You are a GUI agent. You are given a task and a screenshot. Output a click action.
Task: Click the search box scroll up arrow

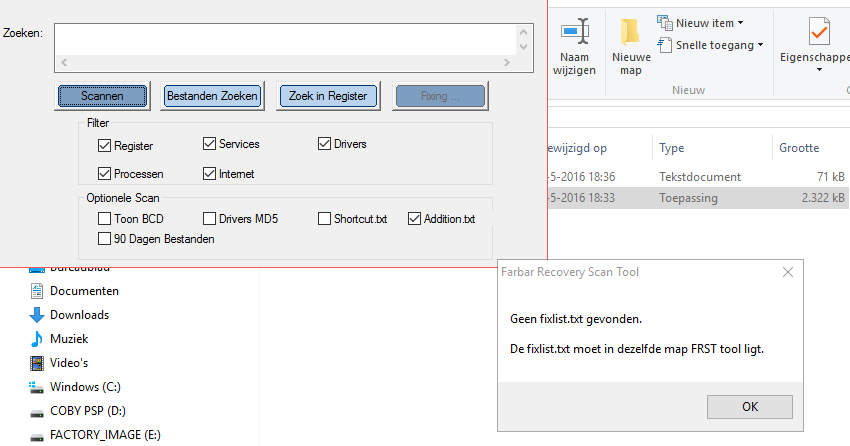point(523,33)
